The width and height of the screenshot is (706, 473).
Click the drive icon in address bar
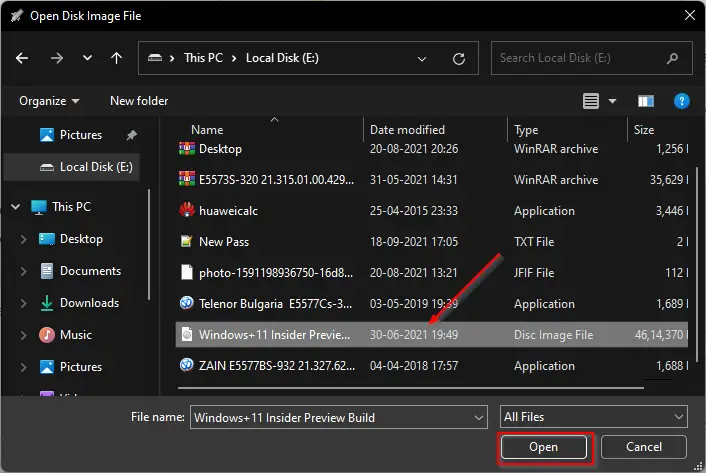click(155, 58)
